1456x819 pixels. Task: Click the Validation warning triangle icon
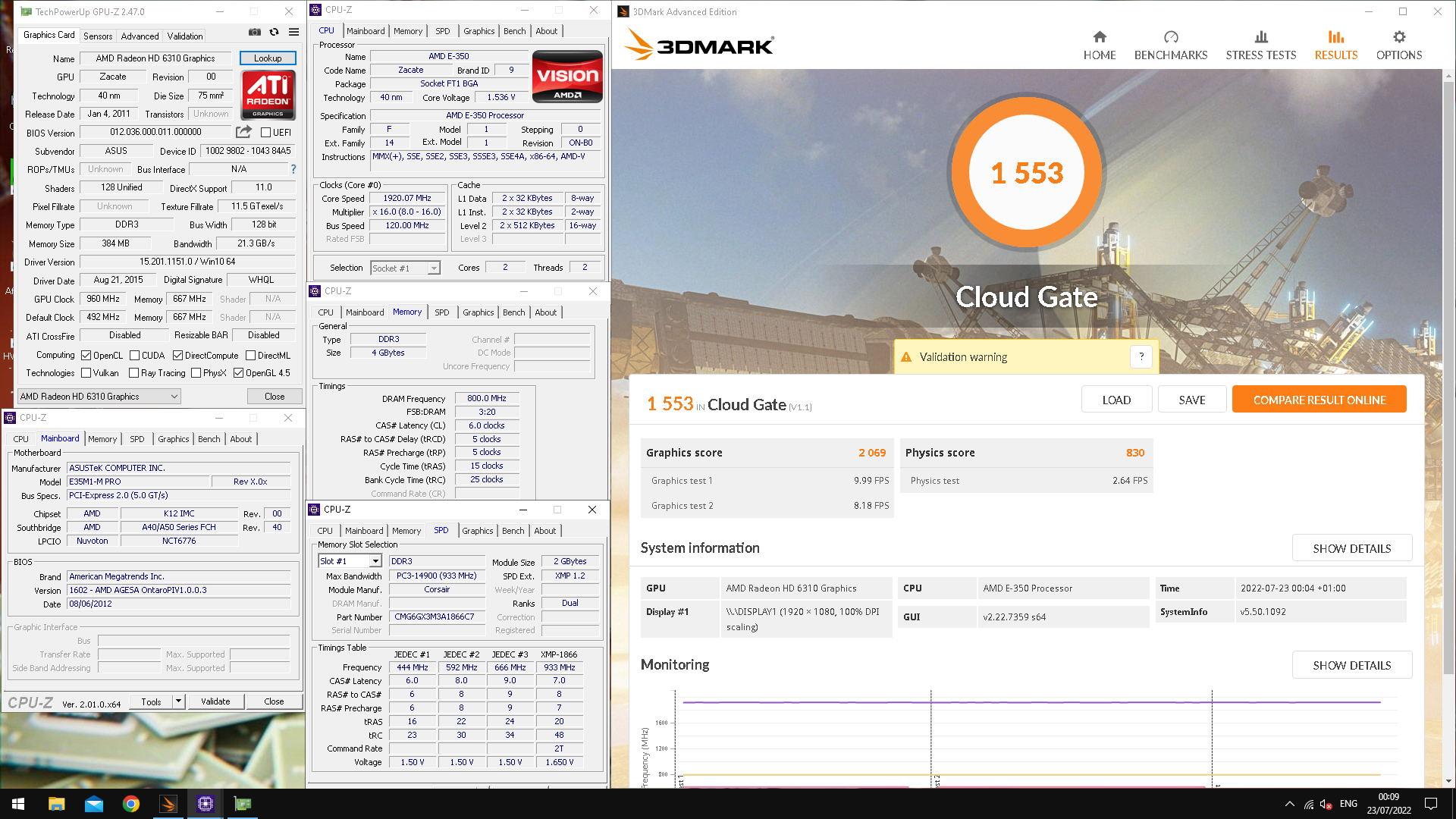click(x=905, y=357)
